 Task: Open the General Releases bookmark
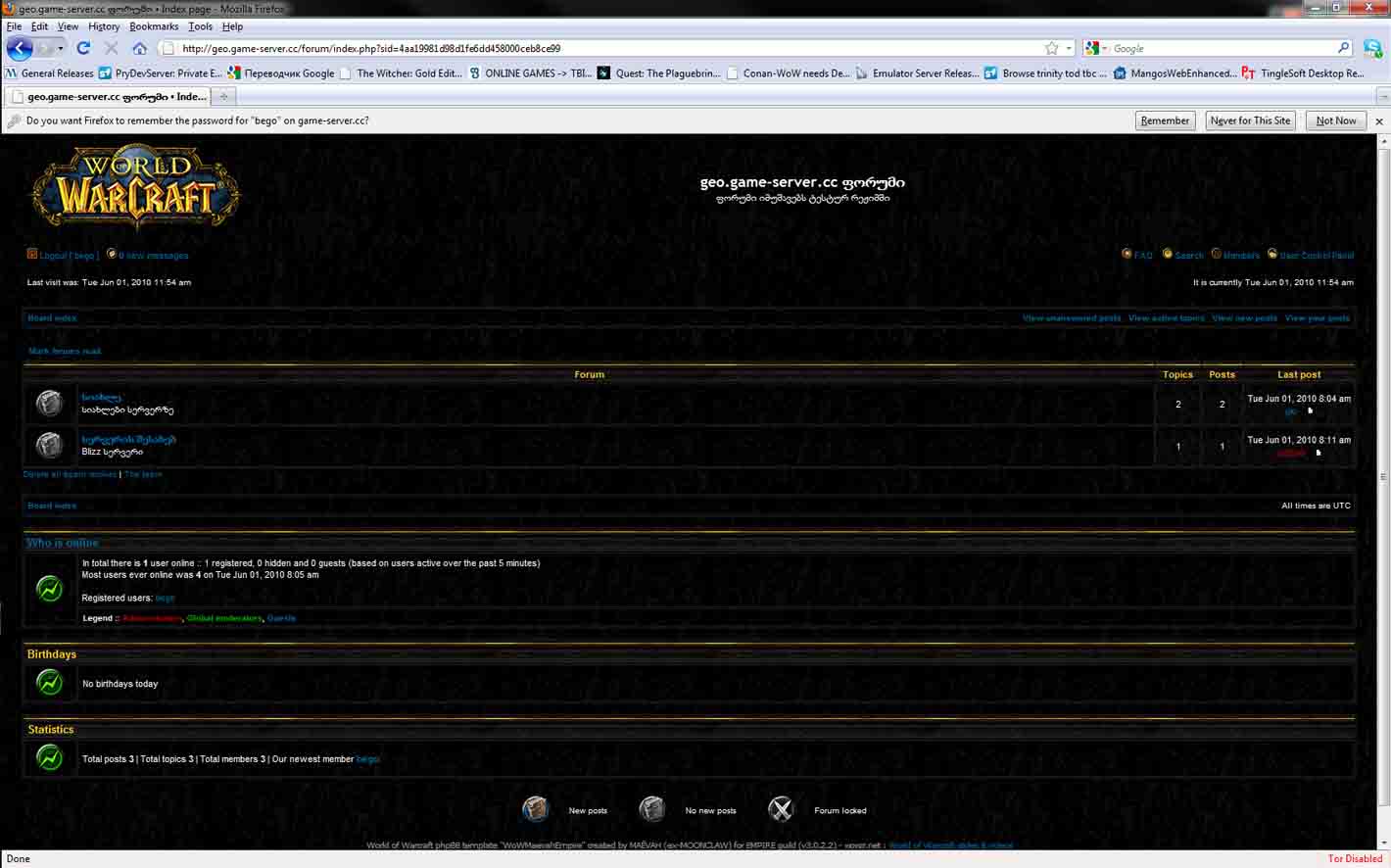pos(49,73)
